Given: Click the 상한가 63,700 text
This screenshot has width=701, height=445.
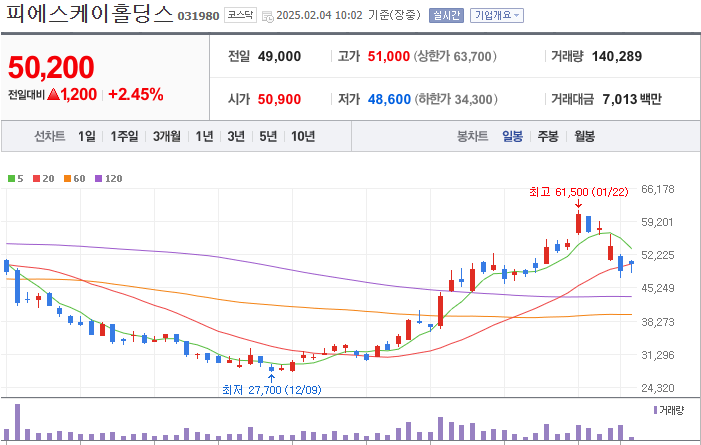Looking at the screenshot, I should (455, 56).
